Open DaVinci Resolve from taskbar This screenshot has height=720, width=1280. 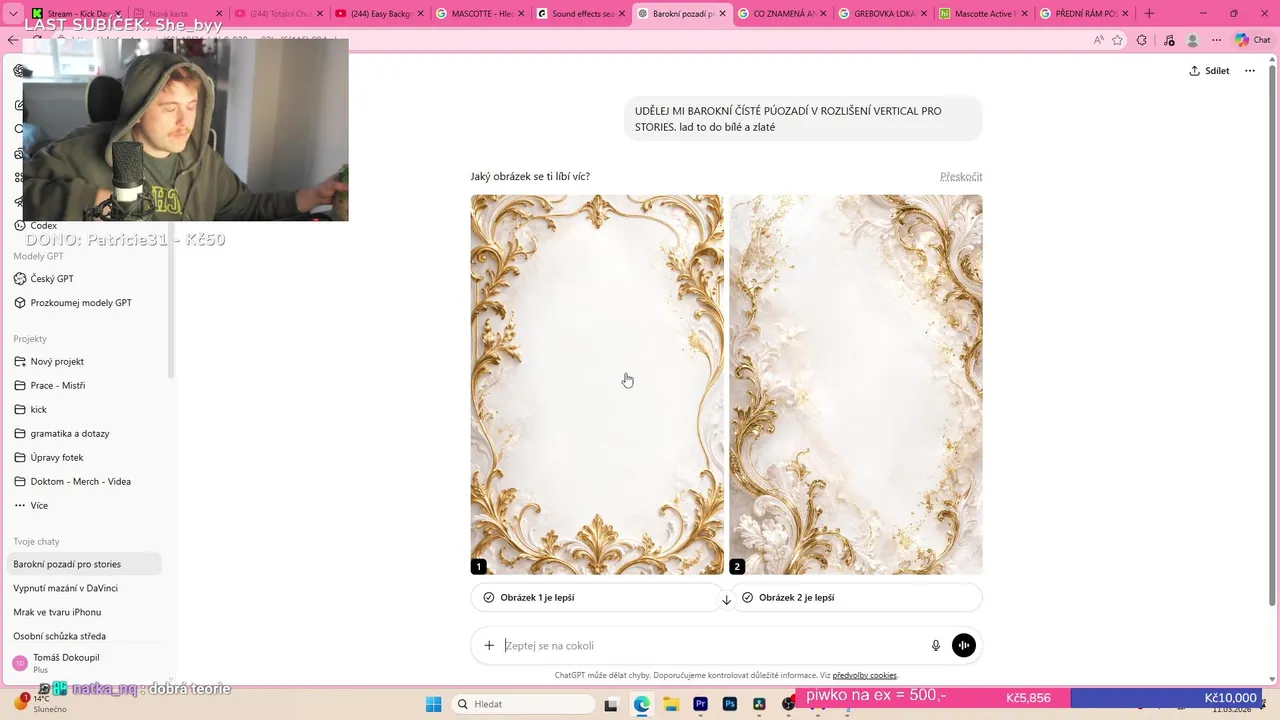tap(760, 704)
